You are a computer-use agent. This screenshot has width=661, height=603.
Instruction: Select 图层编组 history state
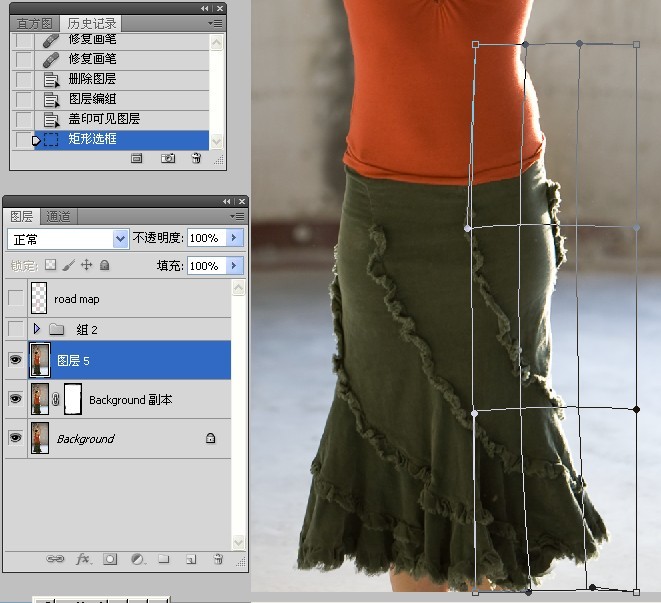tap(121, 100)
